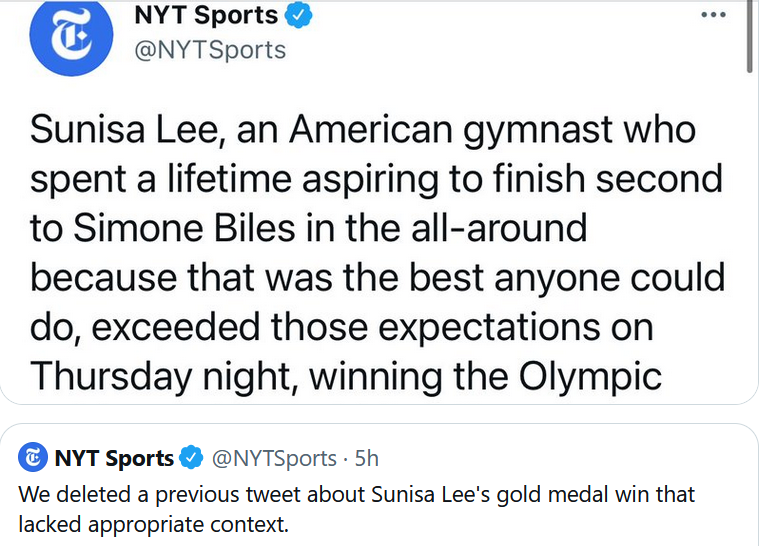Click the verified badge beside the top NYT Sports name
Screen dimensions: 764x546
(302, 16)
